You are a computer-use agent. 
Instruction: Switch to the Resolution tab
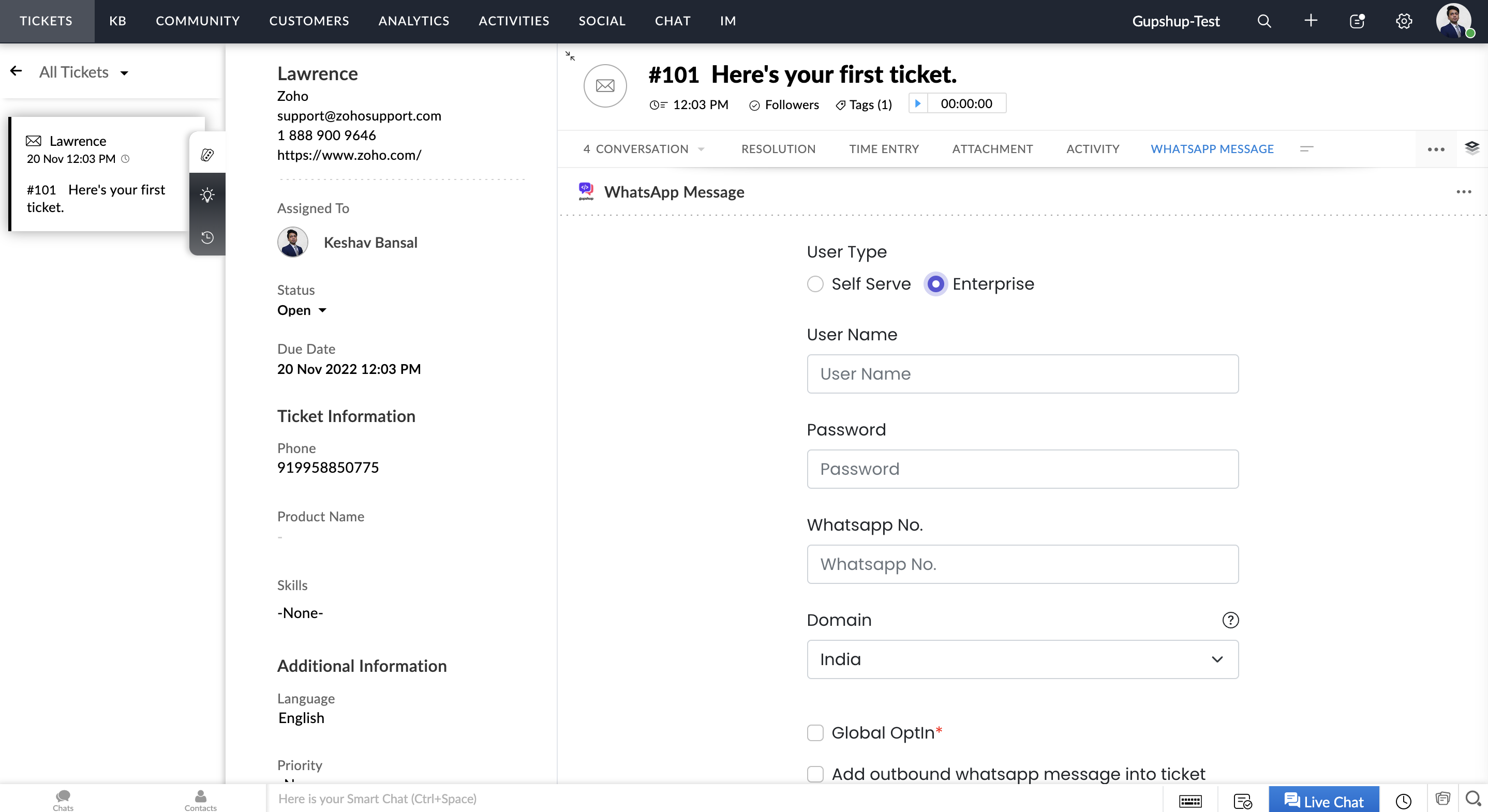778,149
